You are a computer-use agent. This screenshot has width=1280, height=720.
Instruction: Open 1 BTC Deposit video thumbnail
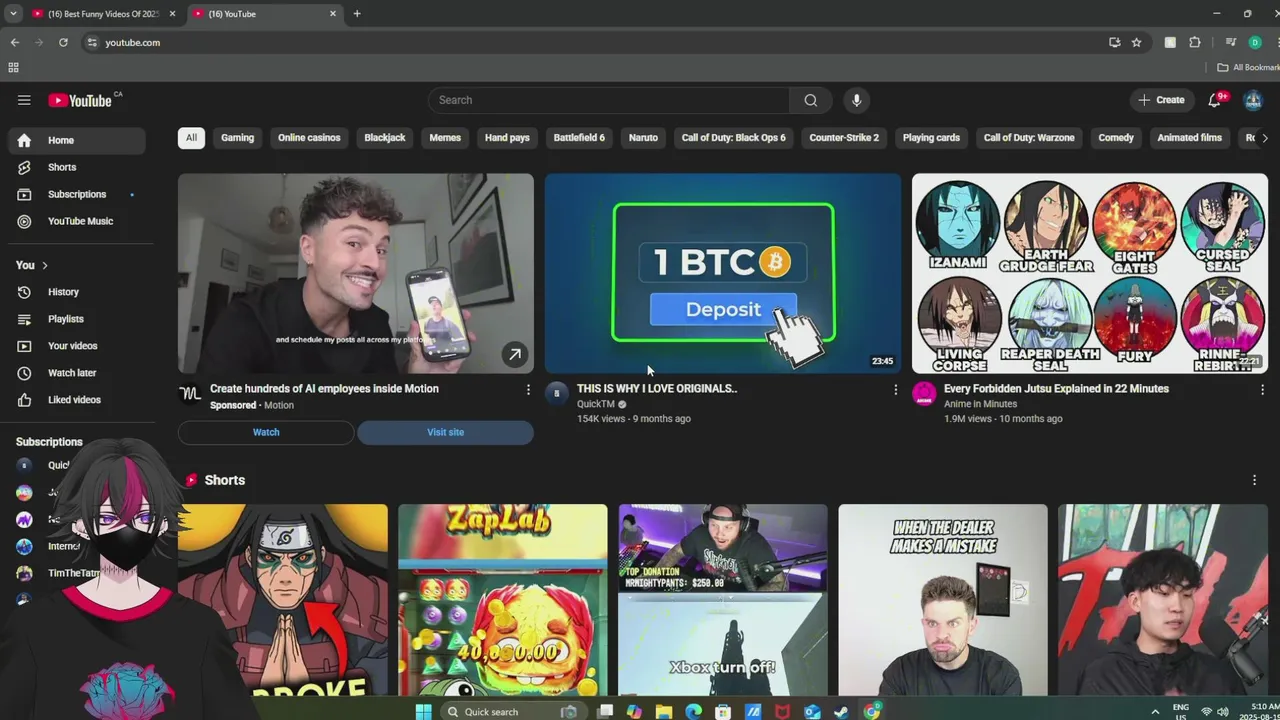pos(723,273)
